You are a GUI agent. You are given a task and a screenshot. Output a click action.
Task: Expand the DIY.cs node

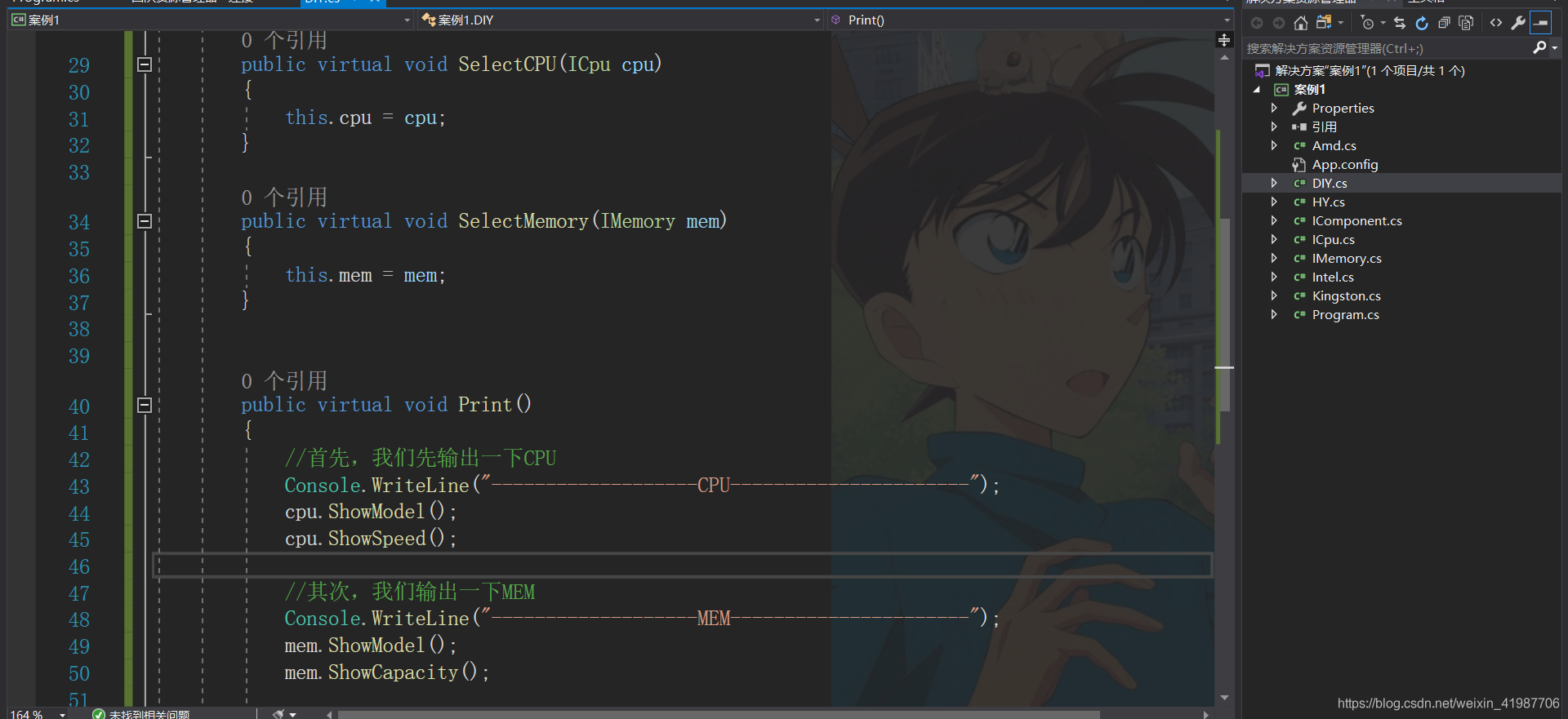[1274, 183]
